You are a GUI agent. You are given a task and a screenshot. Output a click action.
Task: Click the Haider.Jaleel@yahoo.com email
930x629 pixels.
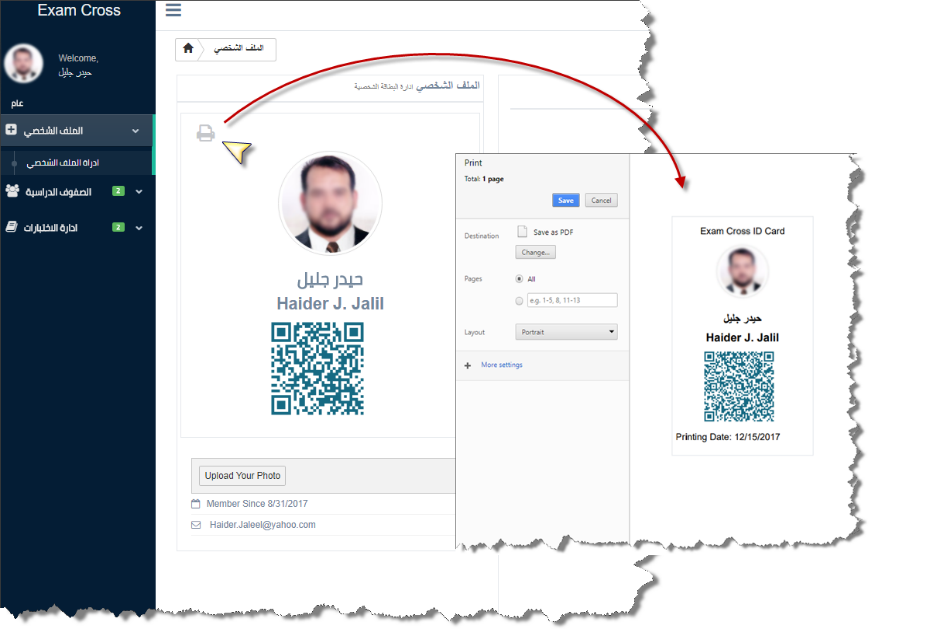point(262,525)
